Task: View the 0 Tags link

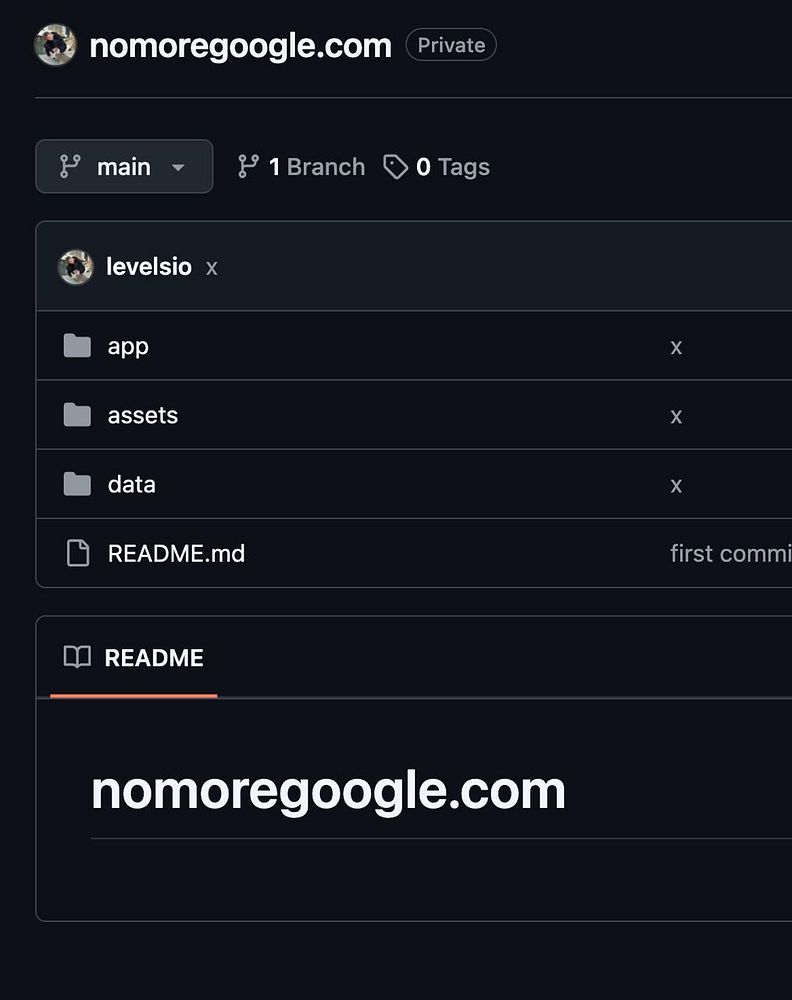Action: (x=452, y=167)
